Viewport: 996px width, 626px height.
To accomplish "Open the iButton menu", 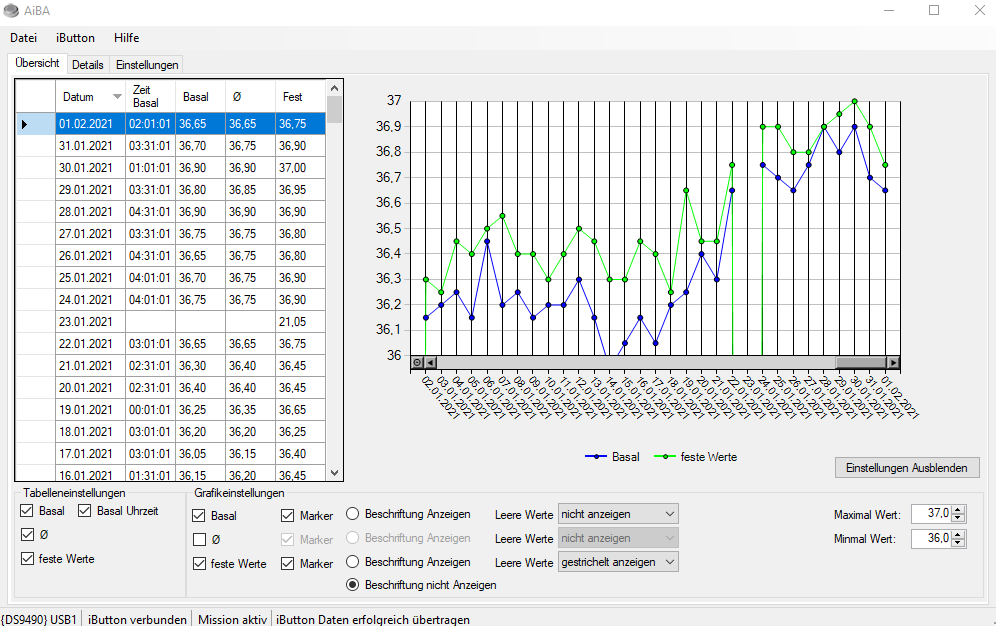I will [x=75, y=37].
